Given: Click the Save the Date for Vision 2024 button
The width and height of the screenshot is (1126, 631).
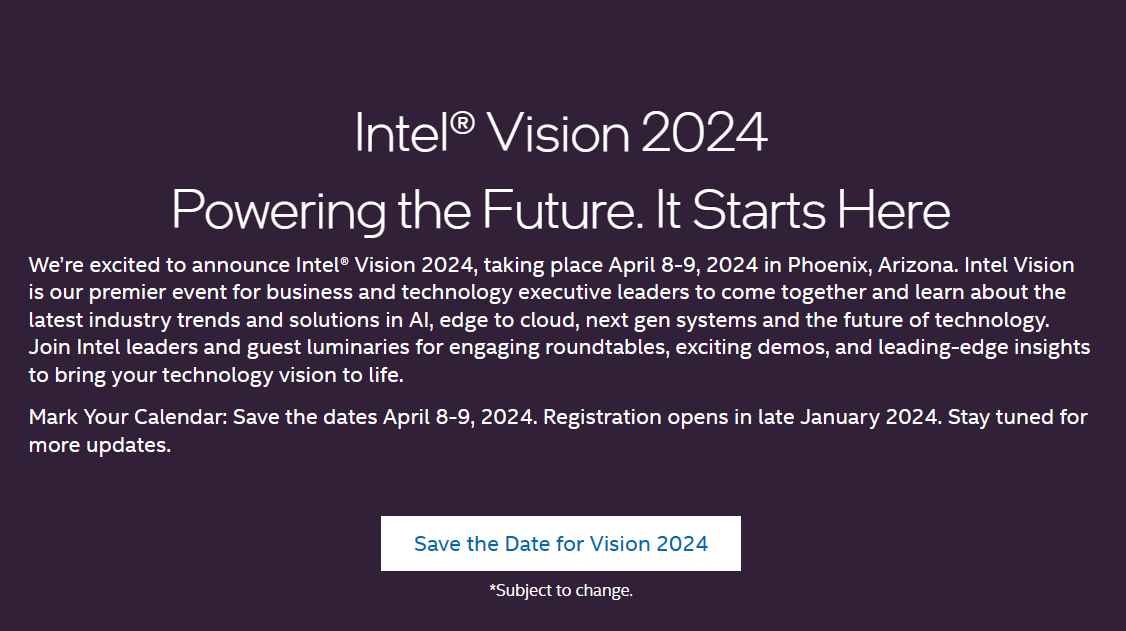Looking at the screenshot, I should 561,543.
